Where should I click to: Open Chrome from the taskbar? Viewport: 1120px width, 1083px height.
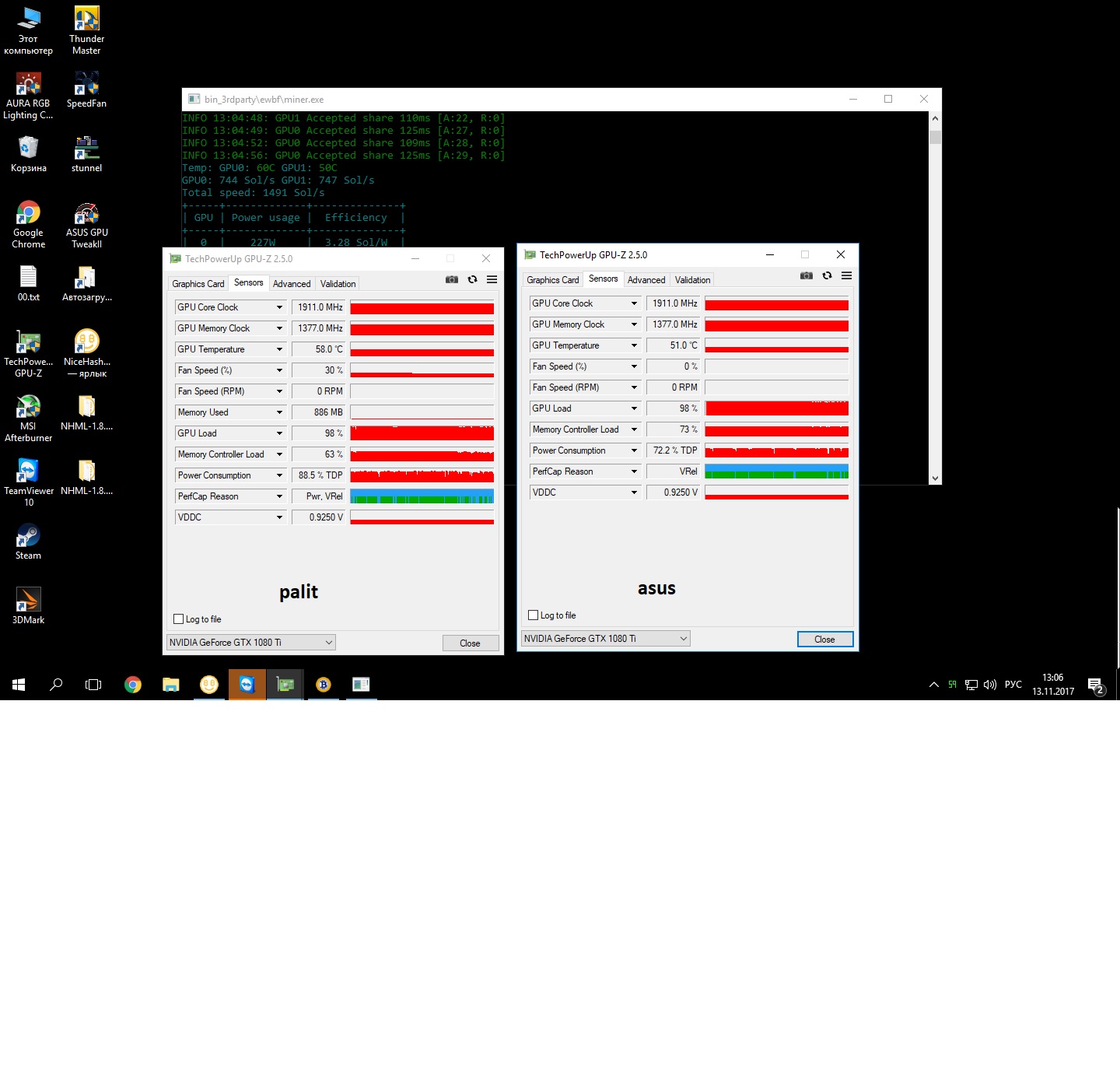pos(133,685)
